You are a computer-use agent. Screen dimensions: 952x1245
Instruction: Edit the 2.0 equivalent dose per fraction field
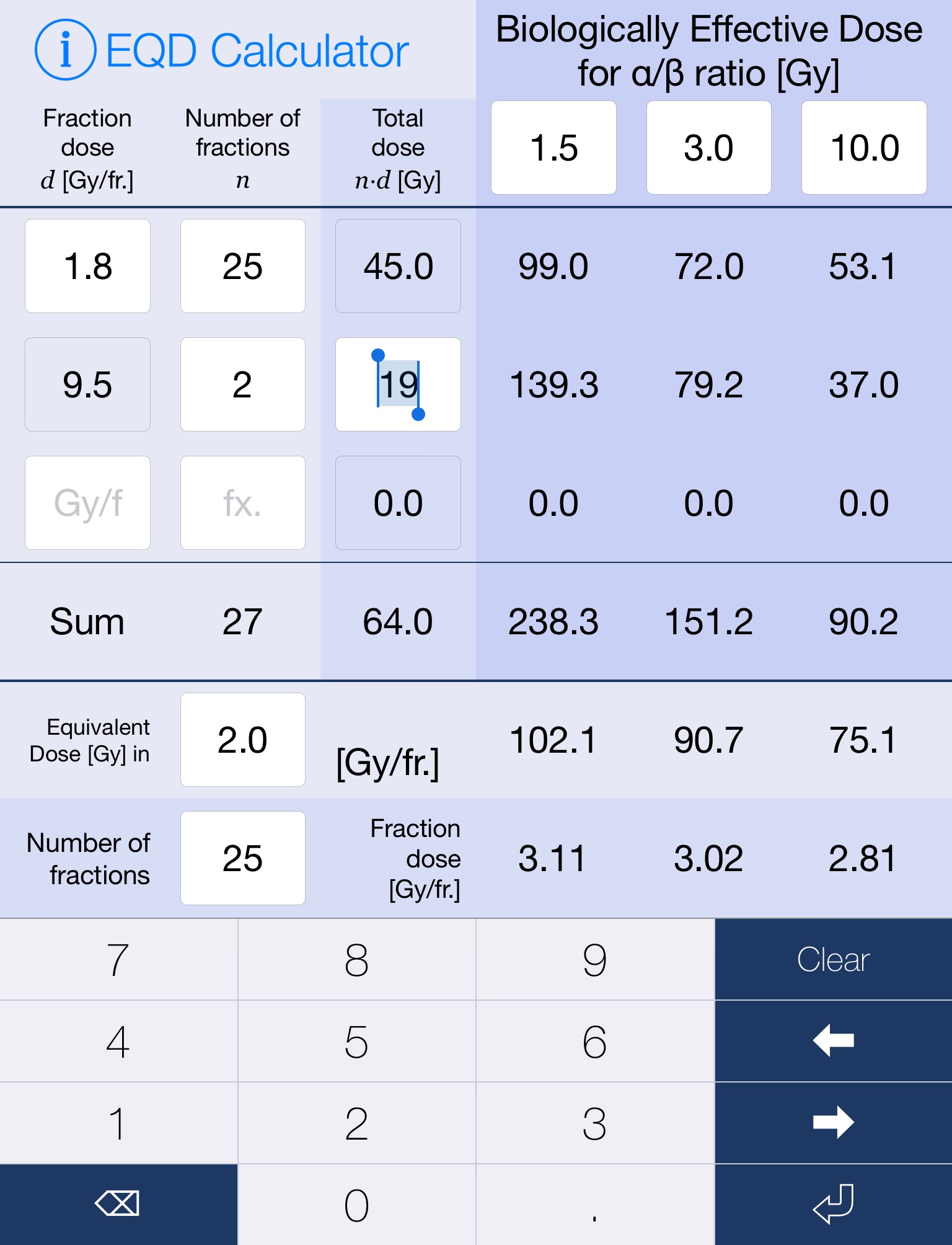coord(242,740)
